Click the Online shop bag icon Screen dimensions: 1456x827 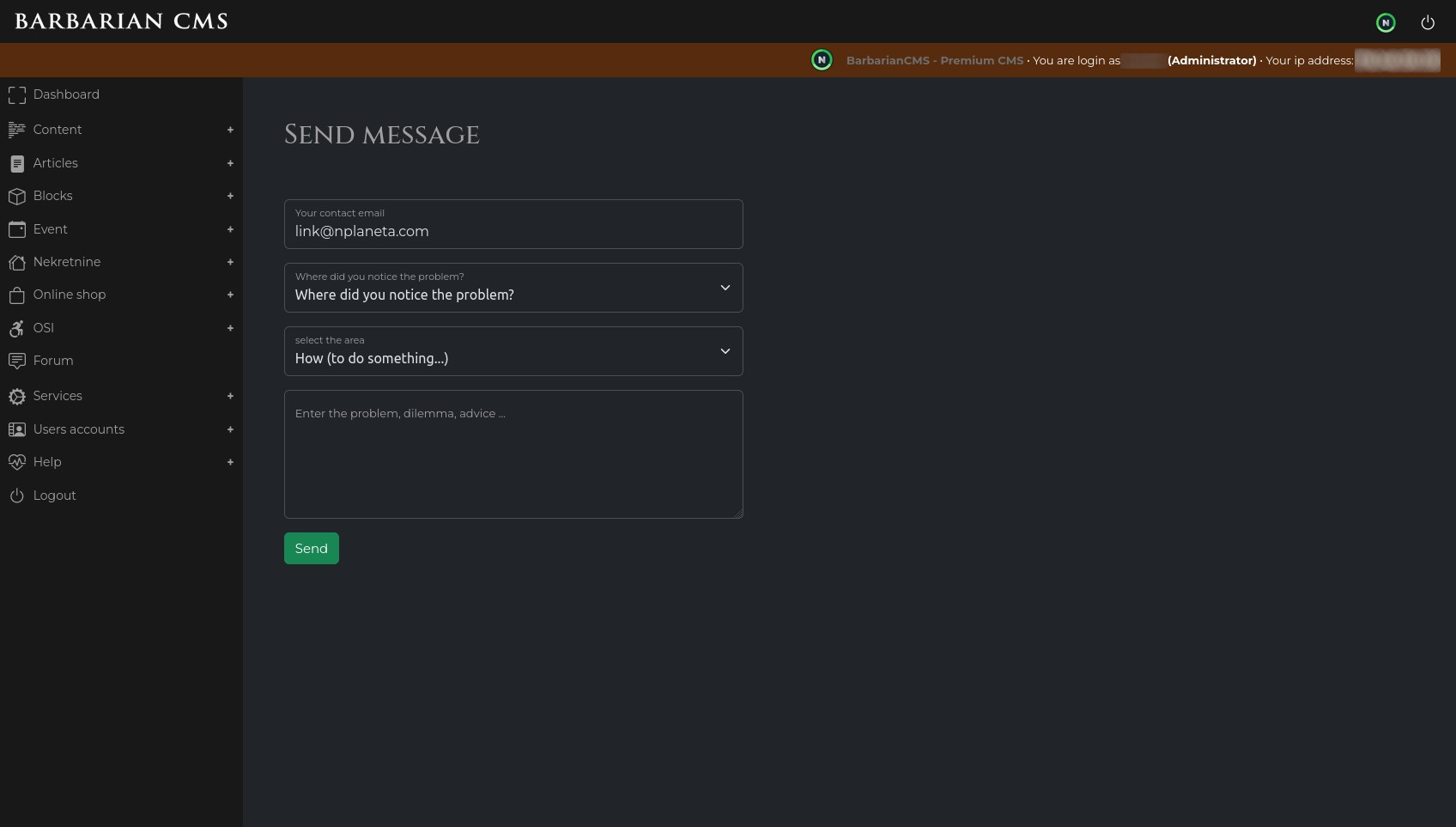pyautogui.click(x=17, y=295)
